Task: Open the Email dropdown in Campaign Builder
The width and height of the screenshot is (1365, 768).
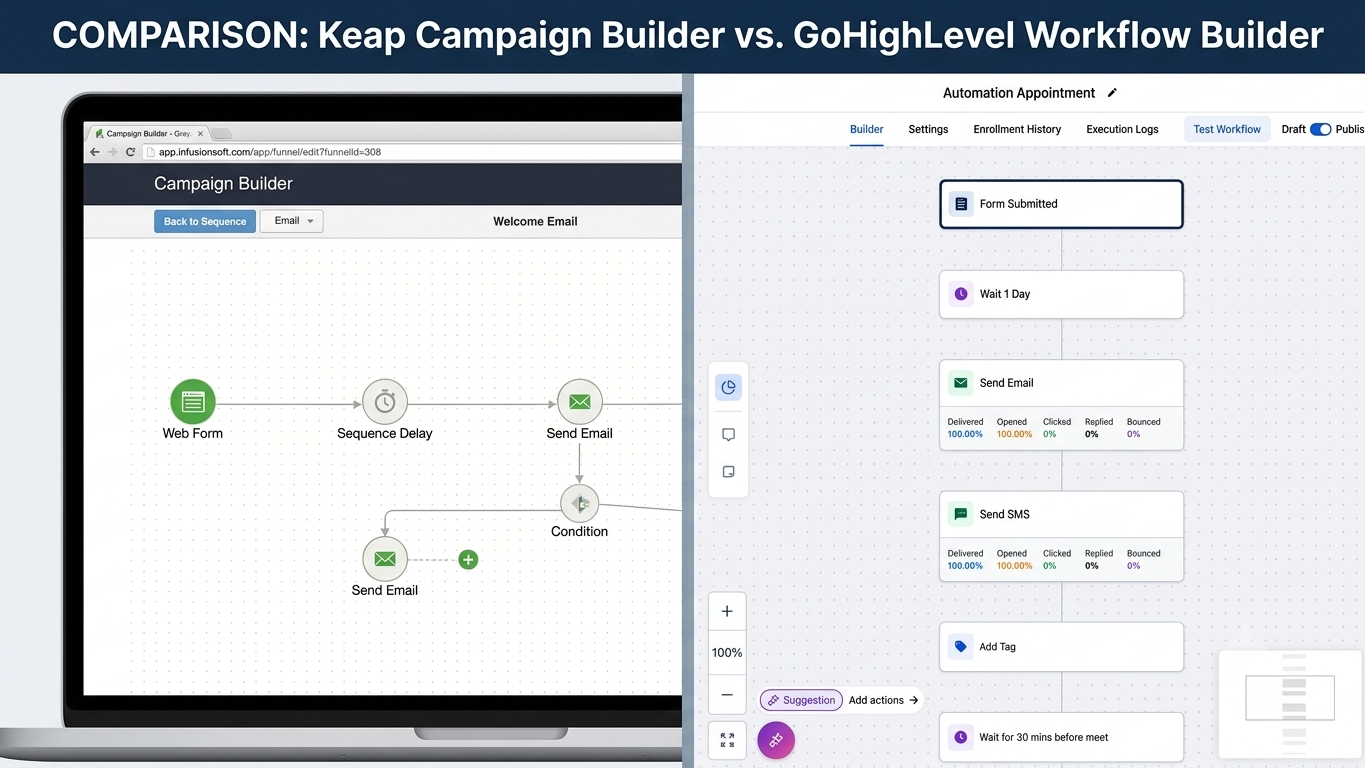Action: [291, 221]
